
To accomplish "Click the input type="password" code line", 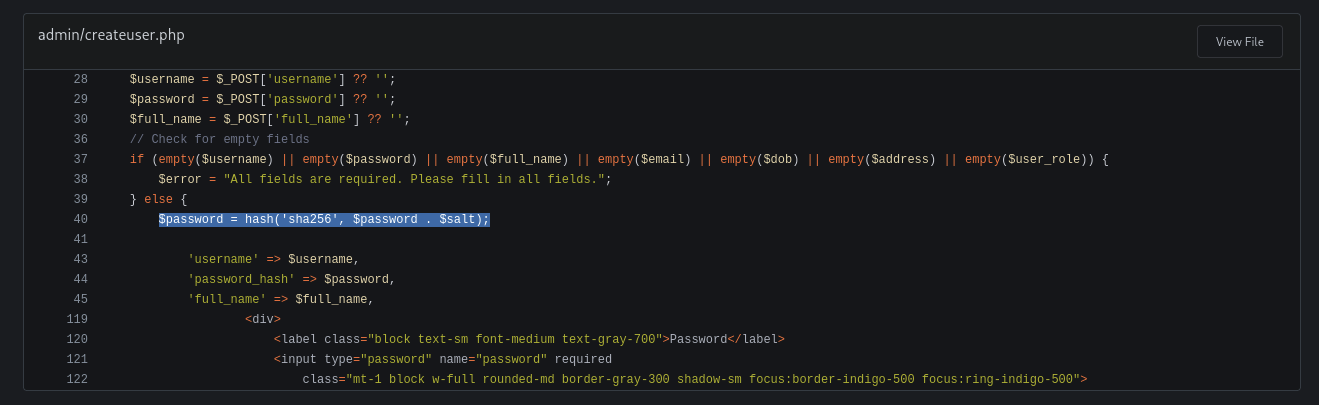I will point(443,359).
